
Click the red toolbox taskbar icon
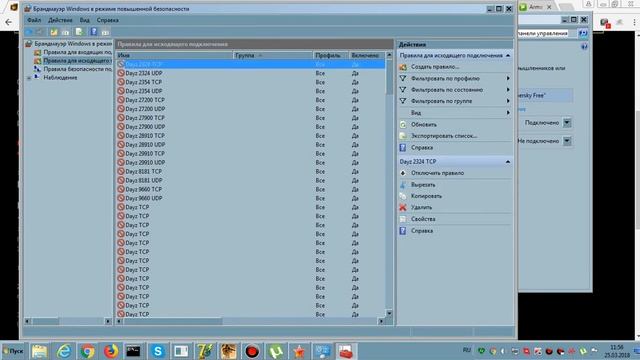tap(345, 351)
